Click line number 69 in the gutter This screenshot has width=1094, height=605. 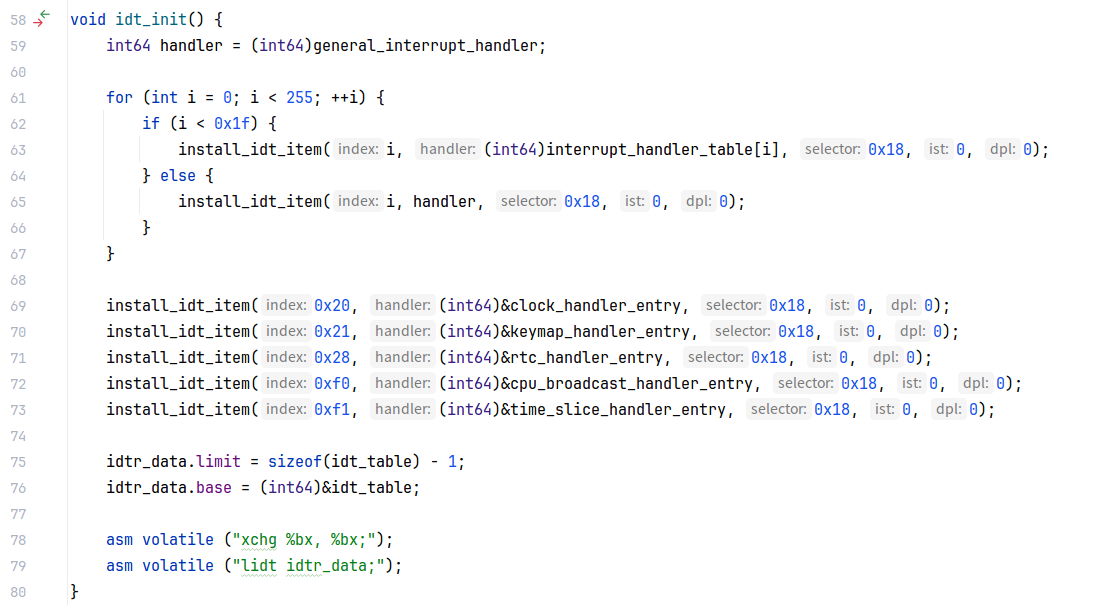point(18,306)
